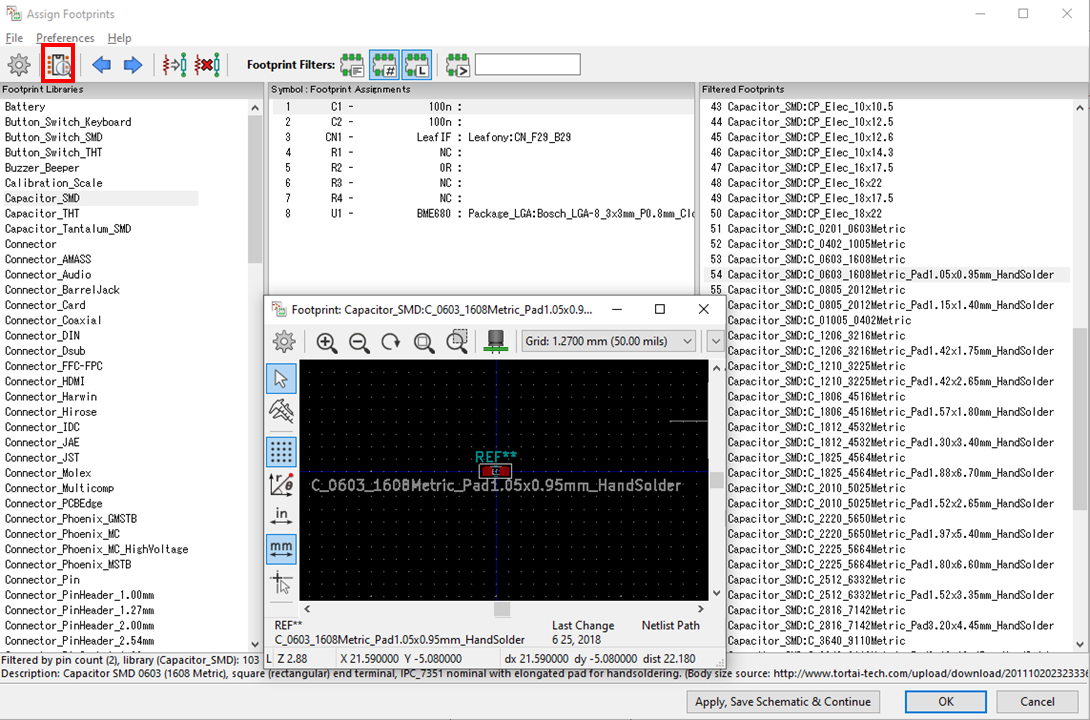
Task: Switch viewer units to millimeters
Action: point(281,549)
